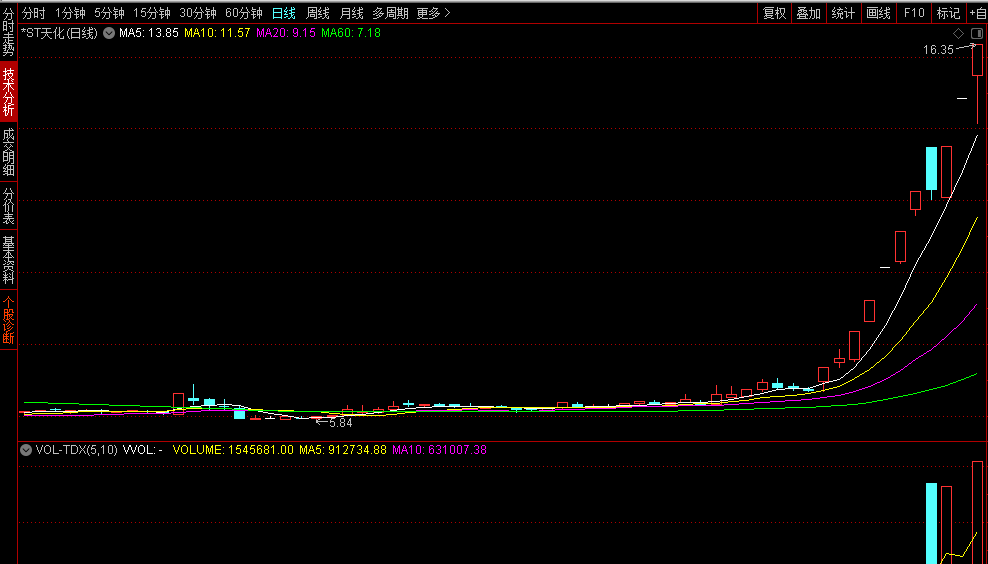Switch to 周线 weekly chart
988x564 pixels.
(x=318, y=13)
